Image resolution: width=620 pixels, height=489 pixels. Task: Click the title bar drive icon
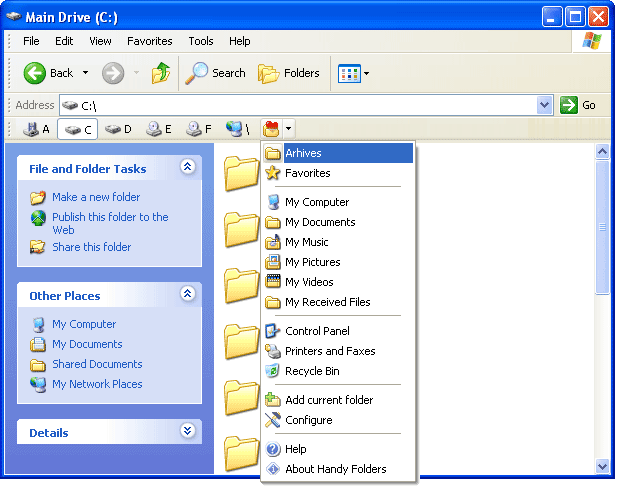click(x=13, y=17)
